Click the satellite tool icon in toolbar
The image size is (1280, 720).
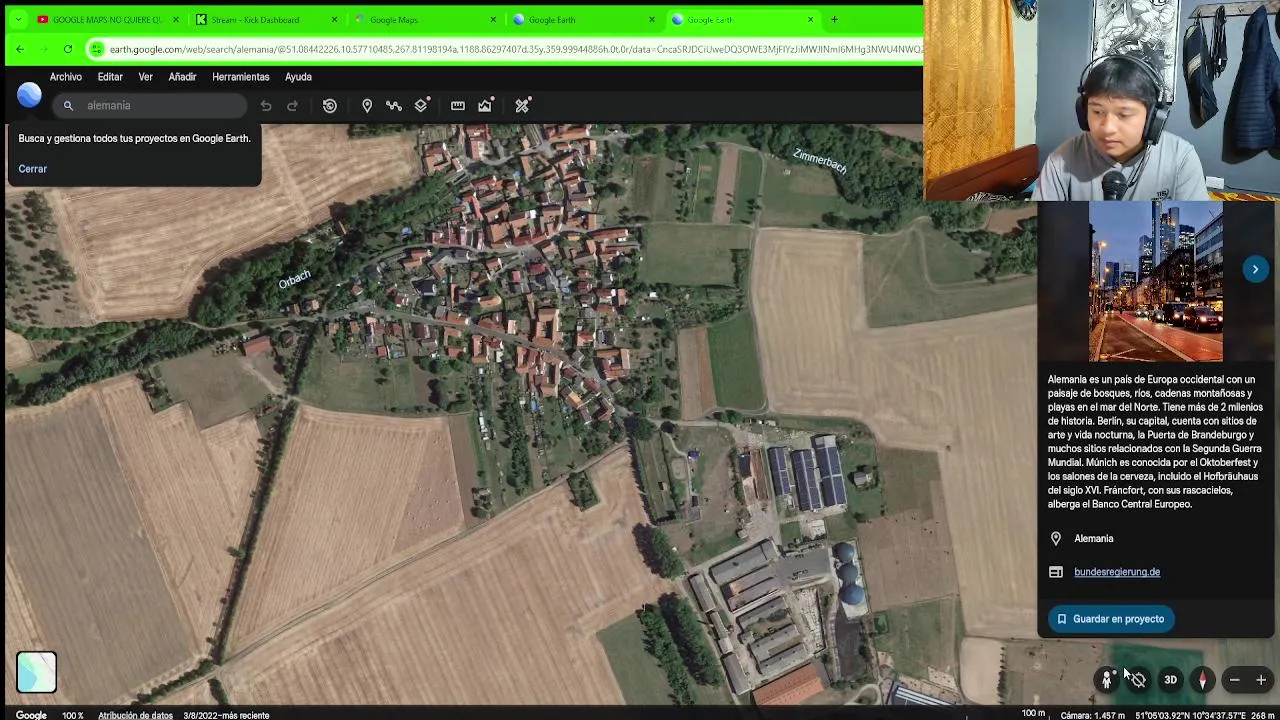click(x=522, y=106)
